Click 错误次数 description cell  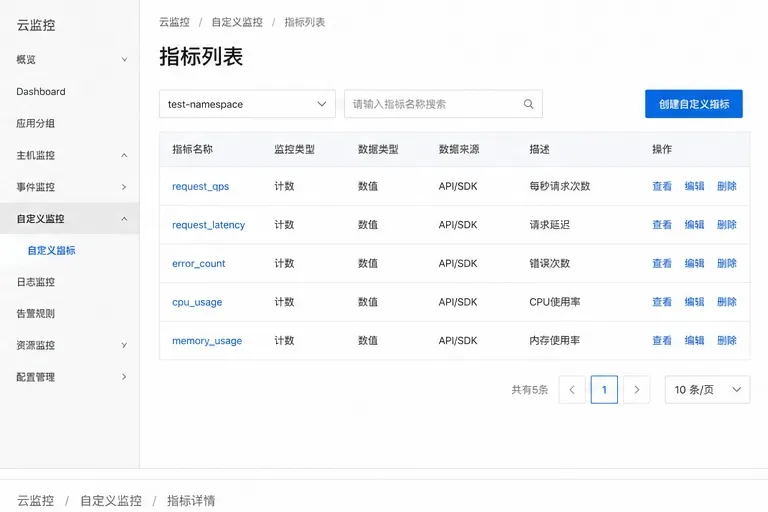(x=550, y=264)
